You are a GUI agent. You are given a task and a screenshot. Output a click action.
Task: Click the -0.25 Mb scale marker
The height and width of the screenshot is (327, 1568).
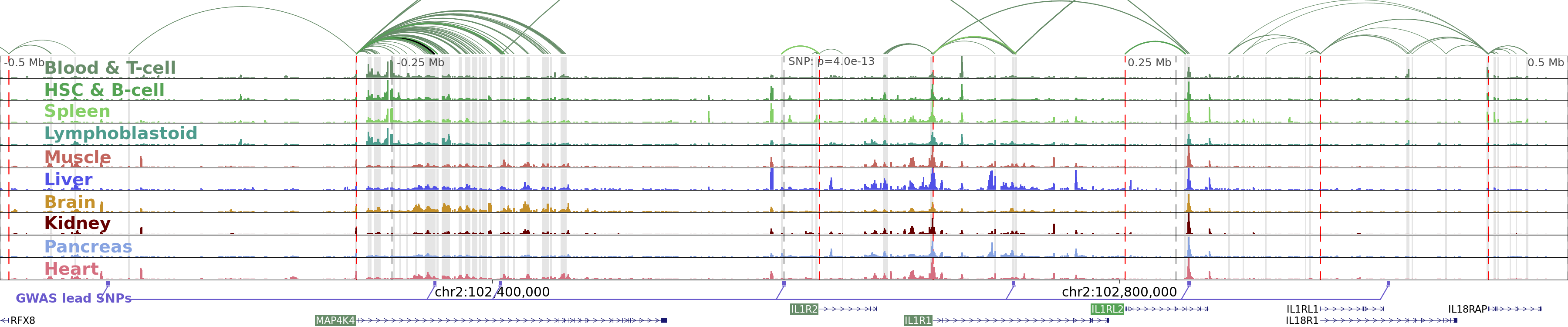[x=421, y=63]
